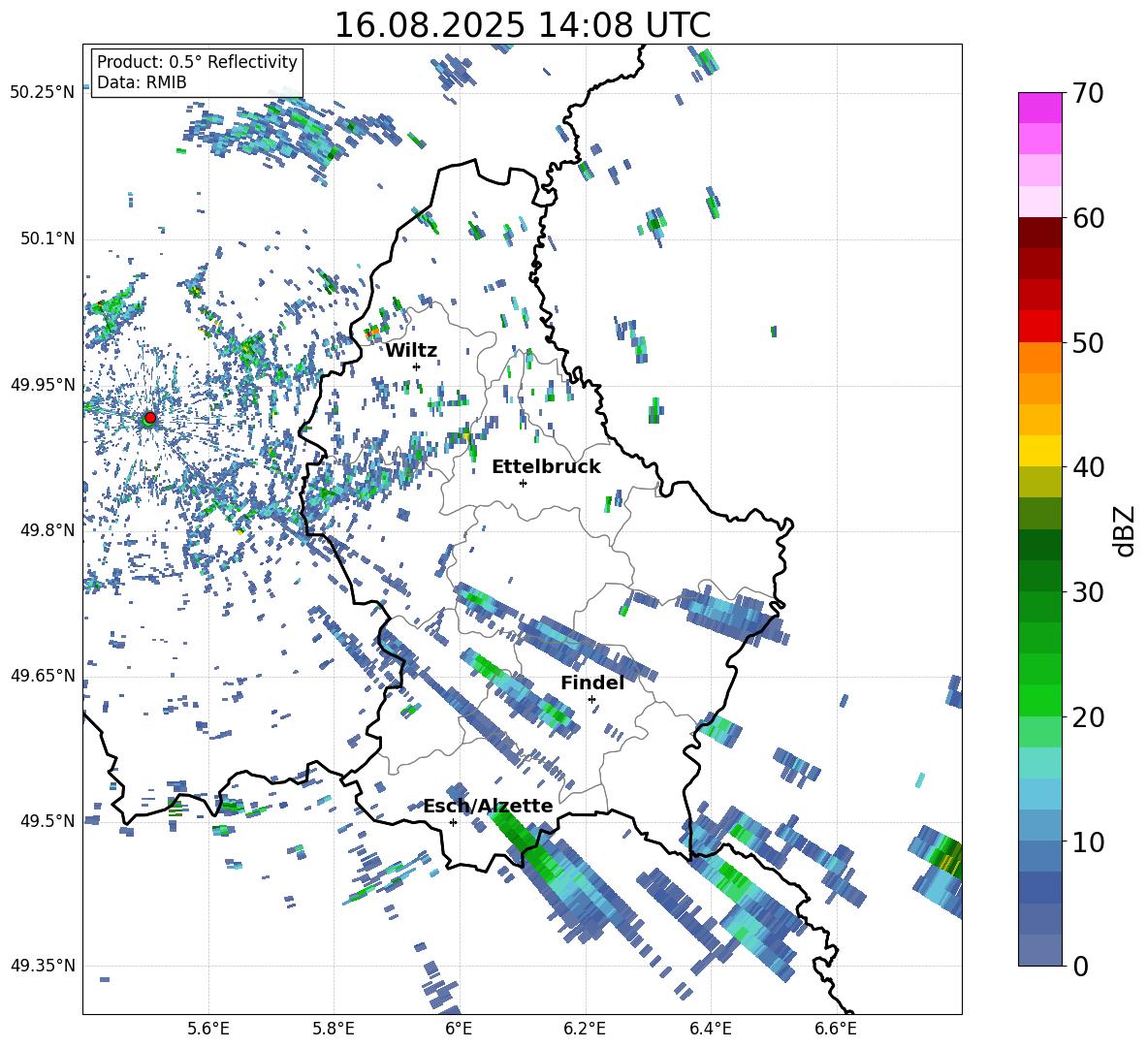This screenshot has height=1048, width=1148.
Task: Click the 30 value on the colorbar
Action: [x=1088, y=591]
